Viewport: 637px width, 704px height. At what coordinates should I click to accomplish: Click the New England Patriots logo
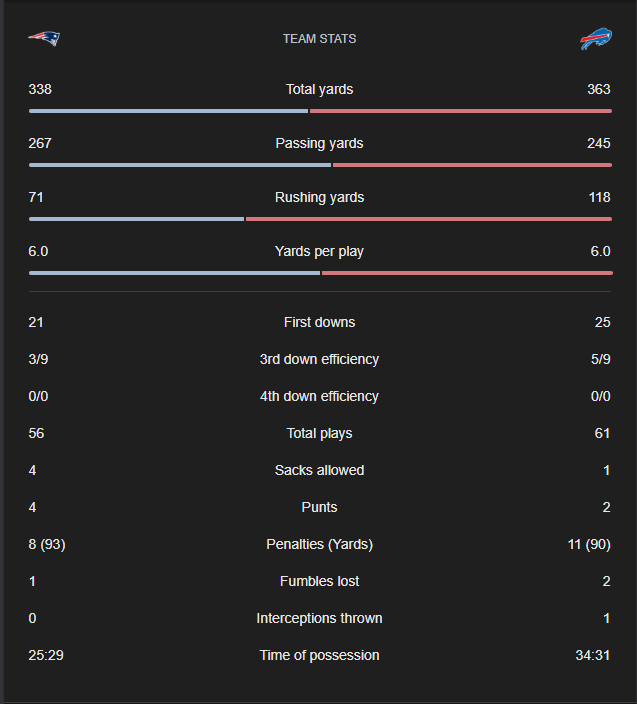coord(44,38)
